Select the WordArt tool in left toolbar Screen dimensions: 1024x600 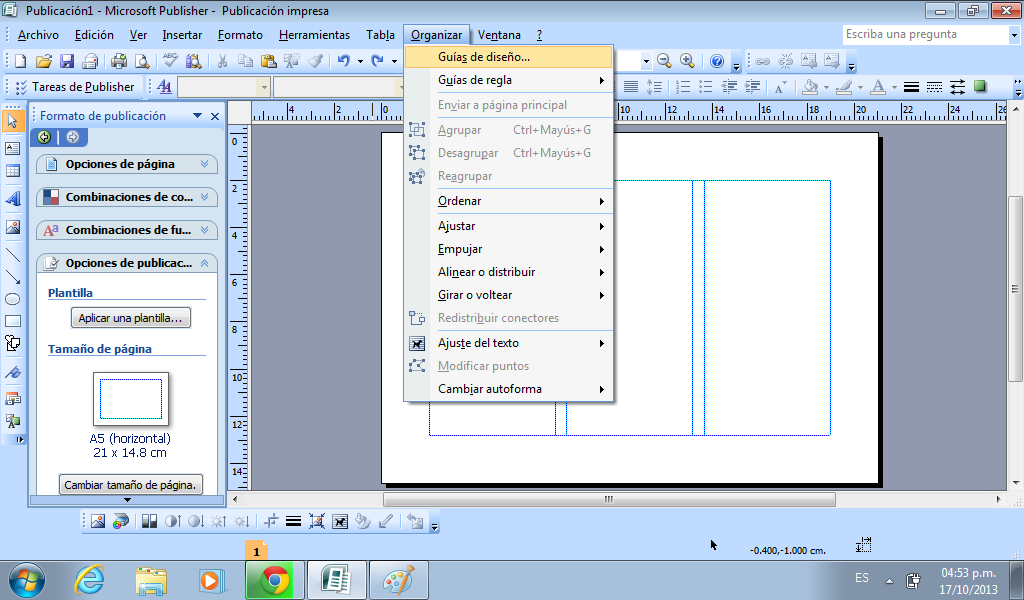tap(12, 198)
